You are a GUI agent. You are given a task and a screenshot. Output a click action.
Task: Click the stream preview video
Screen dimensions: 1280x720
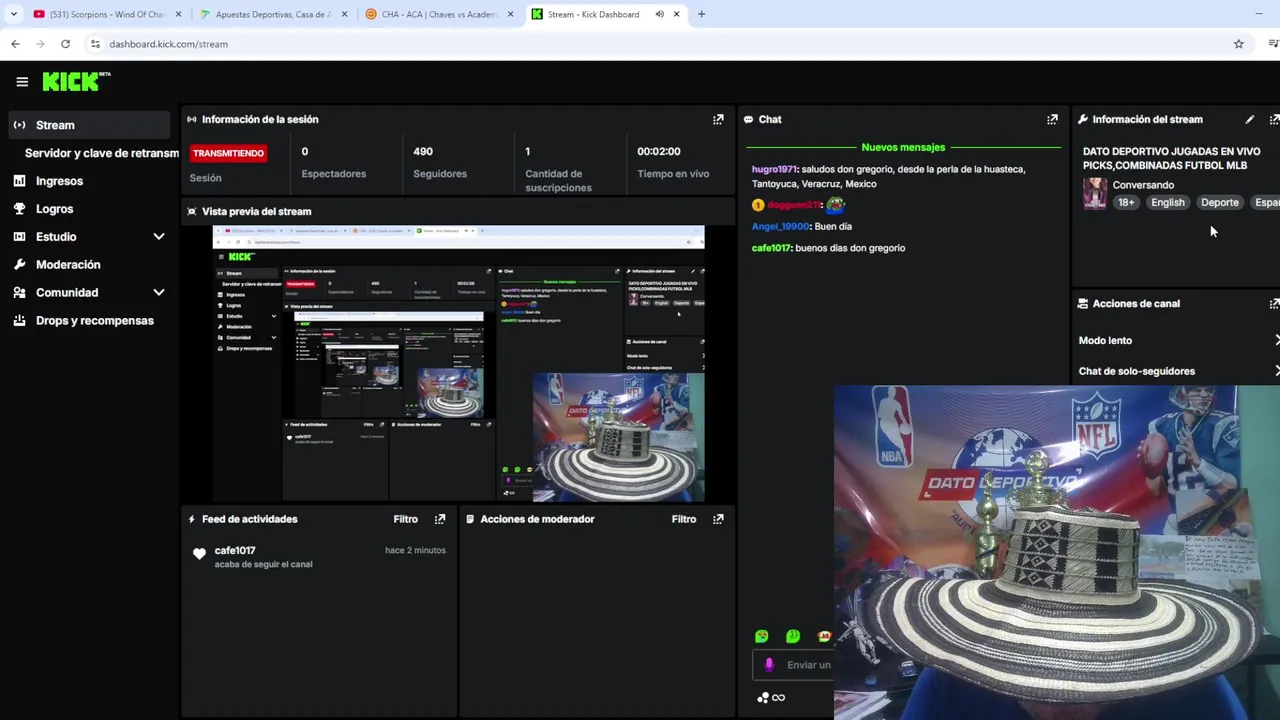coord(458,364)
